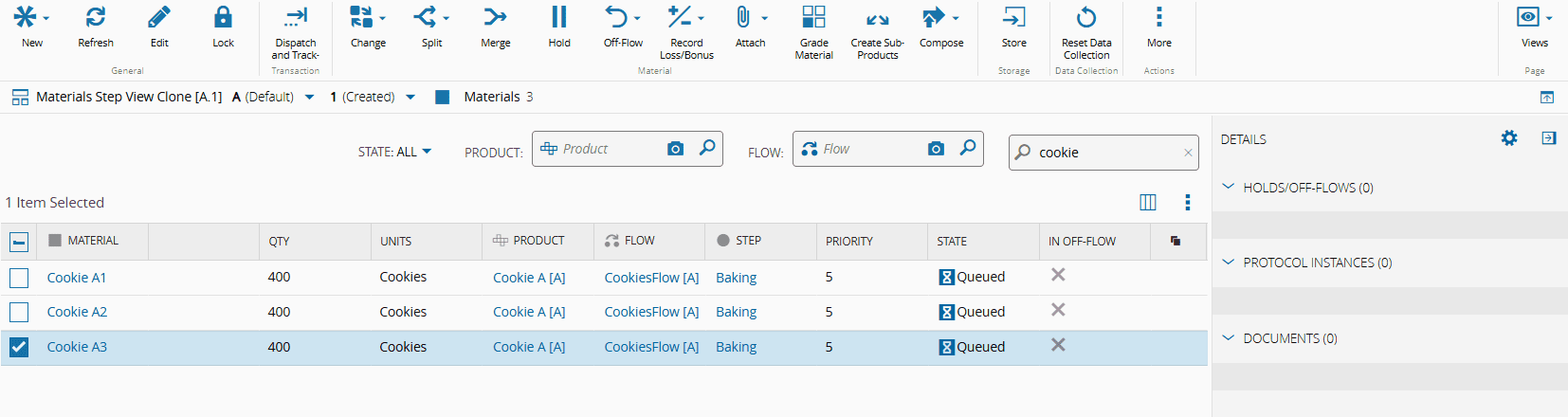Screen dimensions: 1568x417
Task: Open the STATE: ALL filter dropdown
Action: click(x=394, y=152)
